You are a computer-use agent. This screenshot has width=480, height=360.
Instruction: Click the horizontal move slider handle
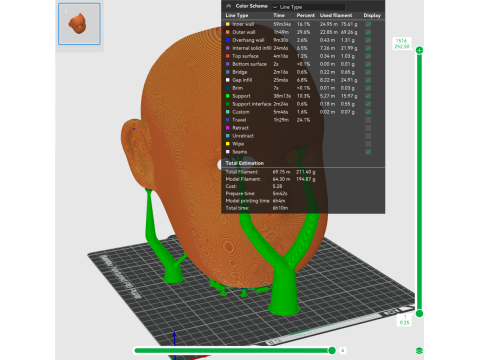click(x=332, y=350)
